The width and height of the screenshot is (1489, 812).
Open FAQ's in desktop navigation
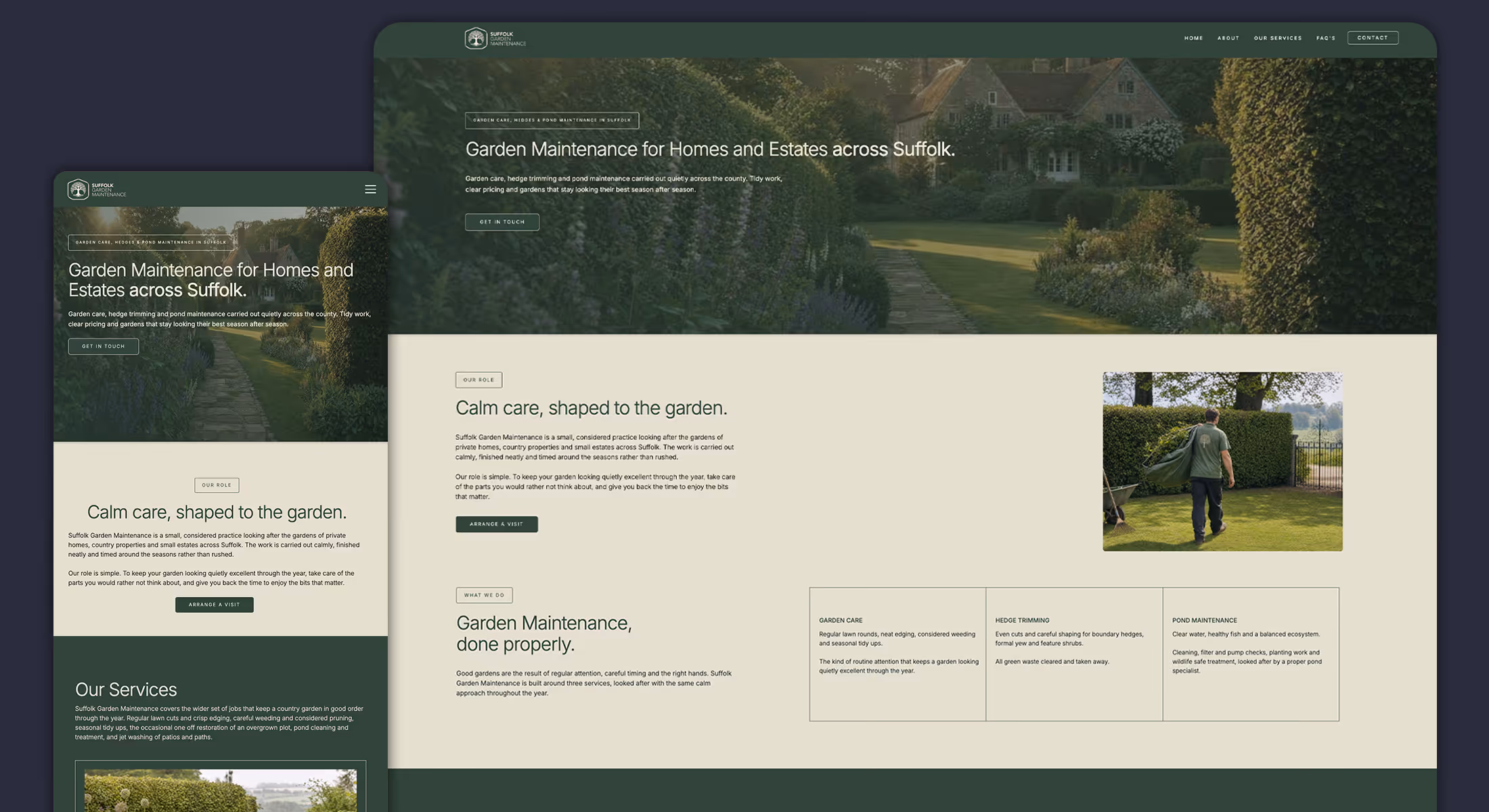[1325, 38]
